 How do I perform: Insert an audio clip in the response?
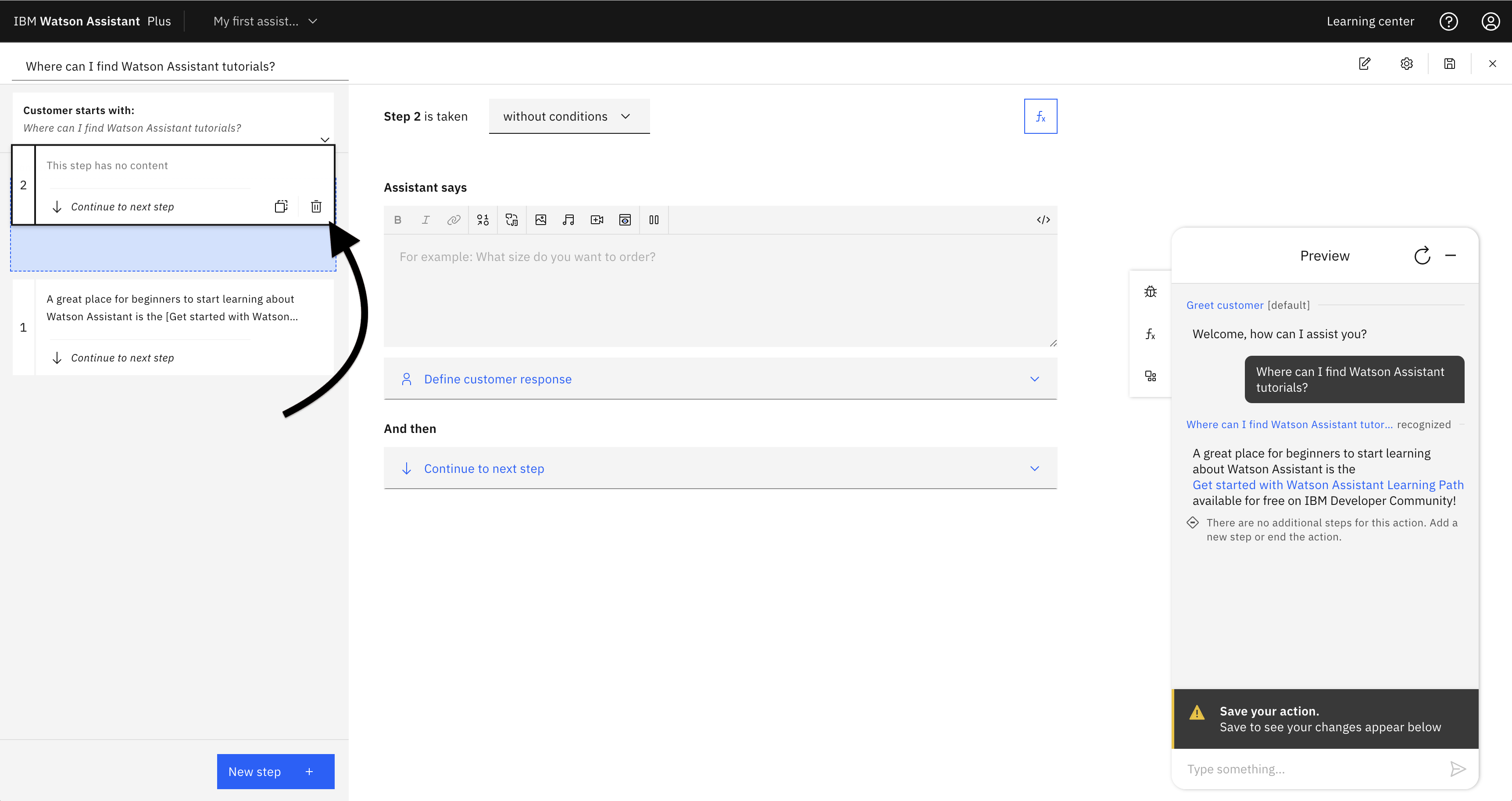pos(568,220)
